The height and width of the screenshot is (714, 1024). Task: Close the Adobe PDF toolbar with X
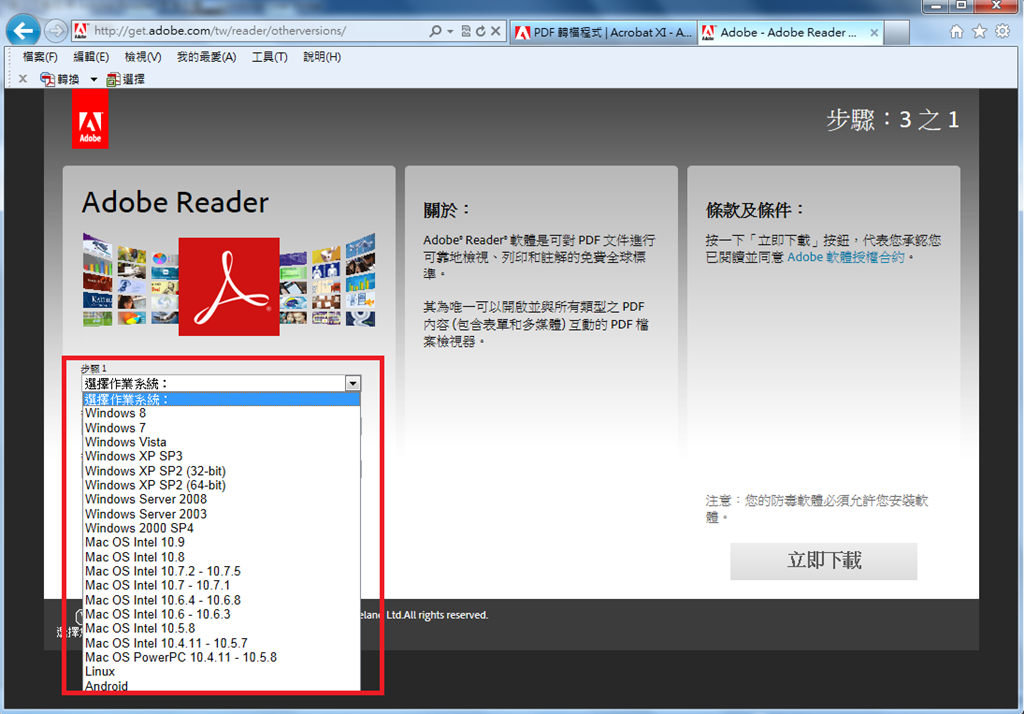tap(23, 79)
